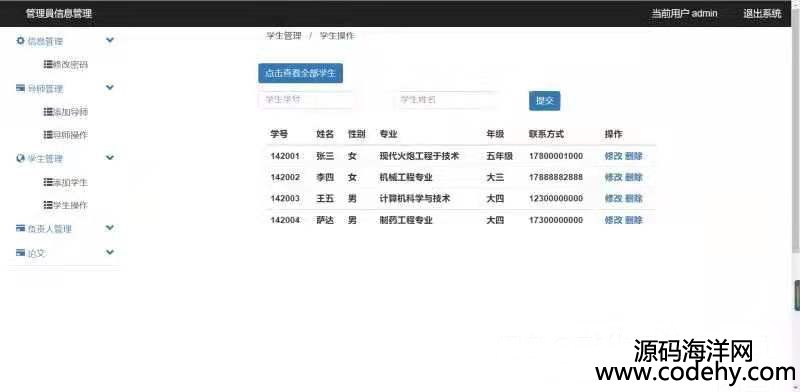This screenshot has width=800, height=392.
Task: Click 学生操作 in the breadcrumb
Action: click(337, 36)
